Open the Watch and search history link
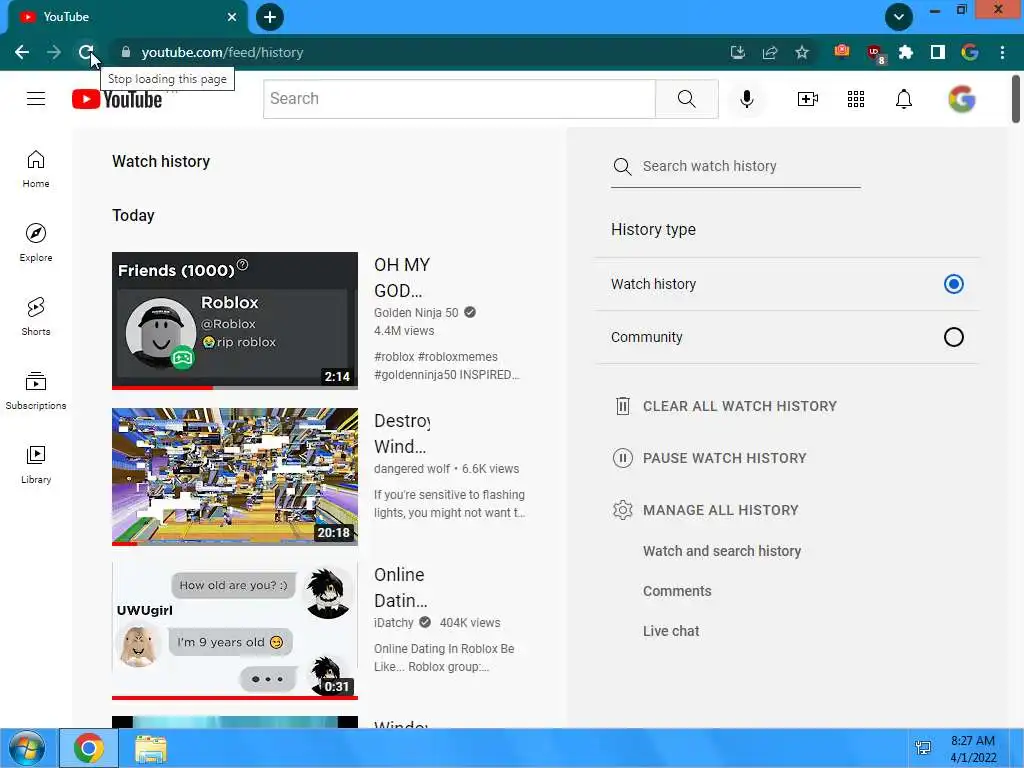This screenshot has width=1024, height=768. coord(722,551)
